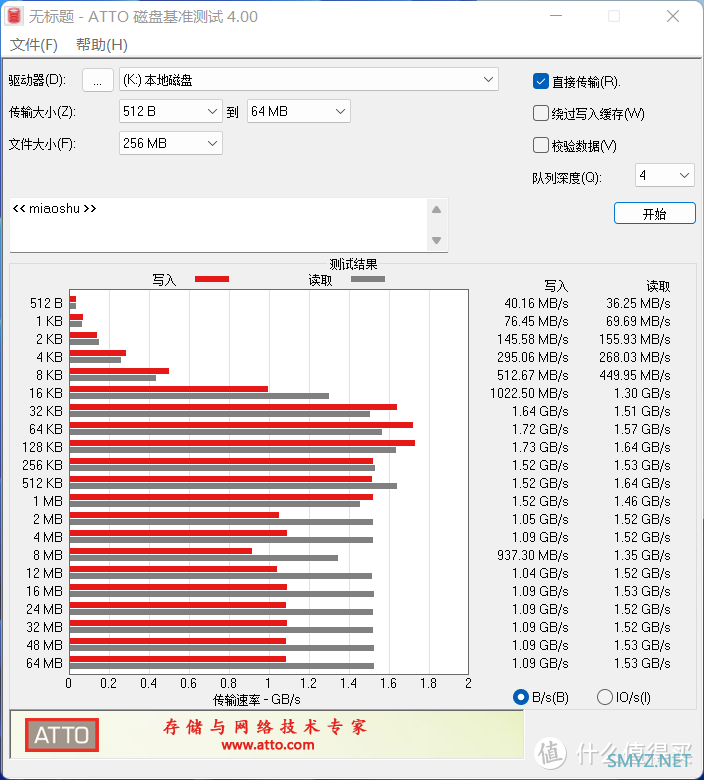Expand the (K:) 本地磁盘 drive dropdown
The width and height of the screenshot is (704, 780).
click(x=308, y=80)
